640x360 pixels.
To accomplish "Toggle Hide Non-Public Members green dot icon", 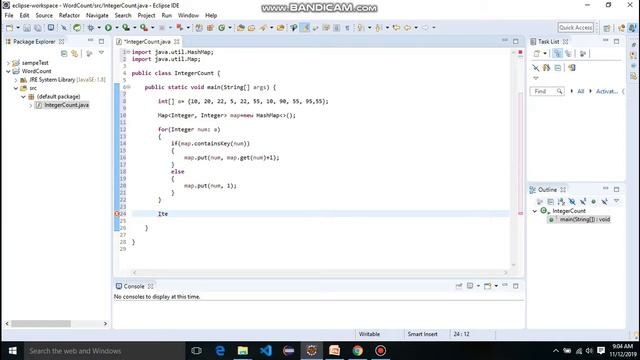I will point(593,202).
